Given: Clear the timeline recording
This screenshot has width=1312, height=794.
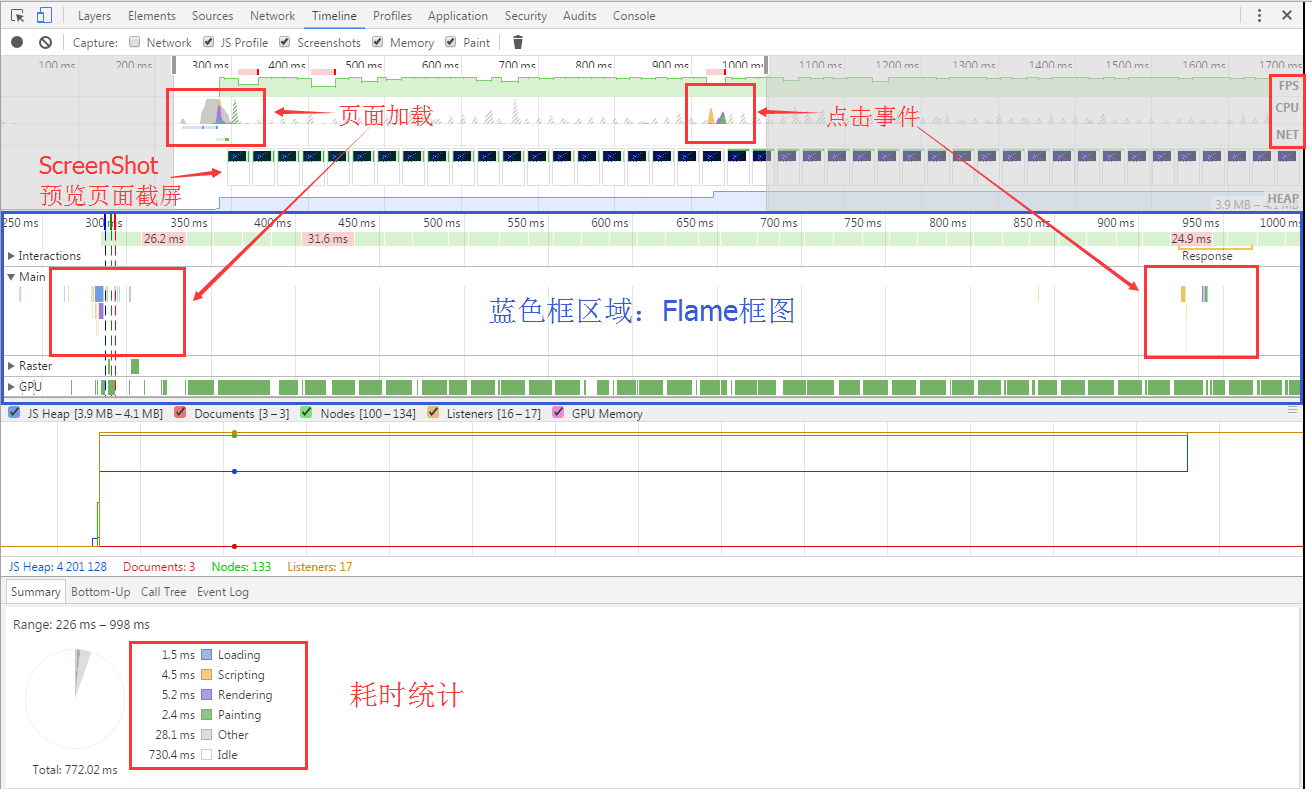Looking at the screenshot, I should tap(45, 42).
